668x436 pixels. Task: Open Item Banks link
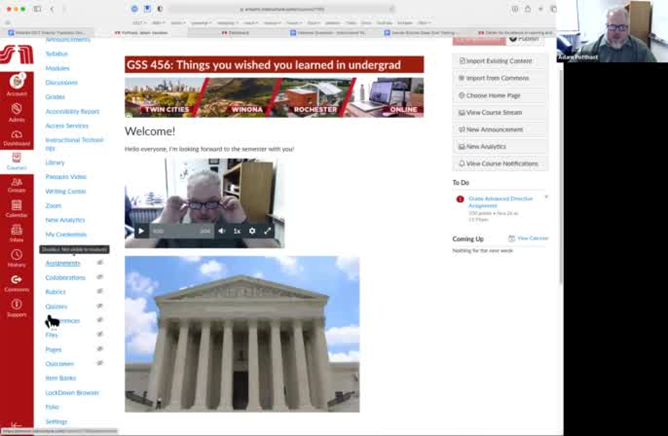(60, 378)
